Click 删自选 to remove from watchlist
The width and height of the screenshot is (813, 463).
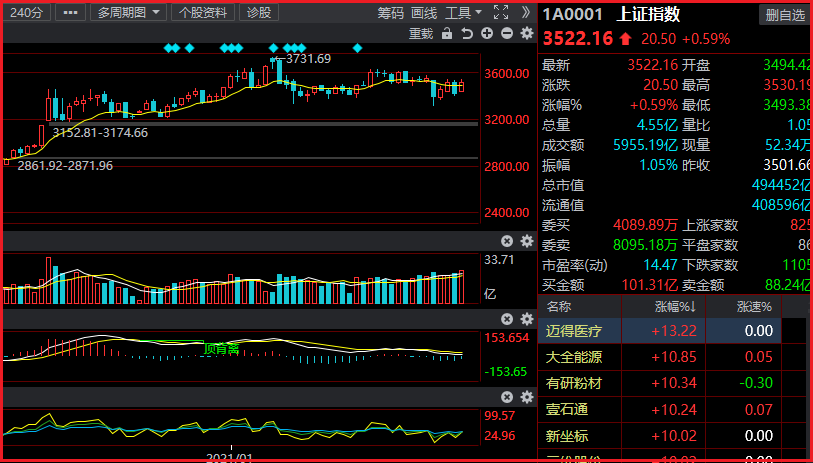click(784, 14)
